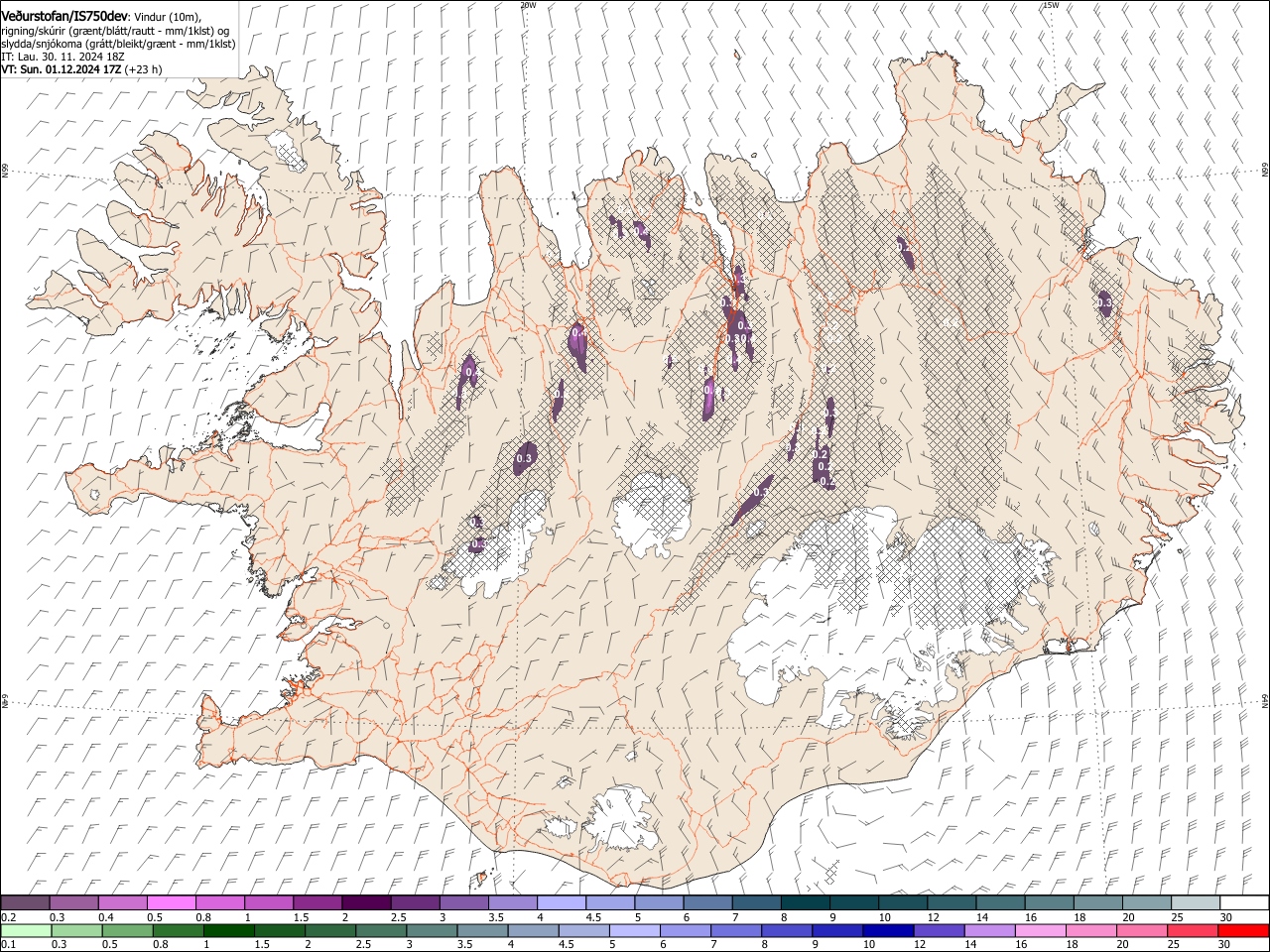Pick the snow legend swatch for 1–1.5 mm
The height and width of the screenshot is (952, 1270).
point(269,903)
